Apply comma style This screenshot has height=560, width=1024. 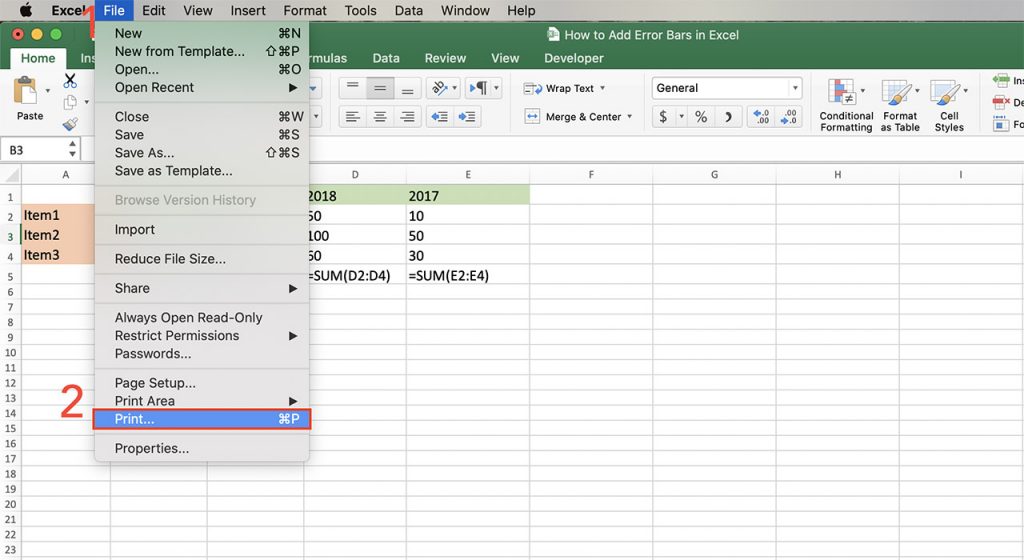728,117
